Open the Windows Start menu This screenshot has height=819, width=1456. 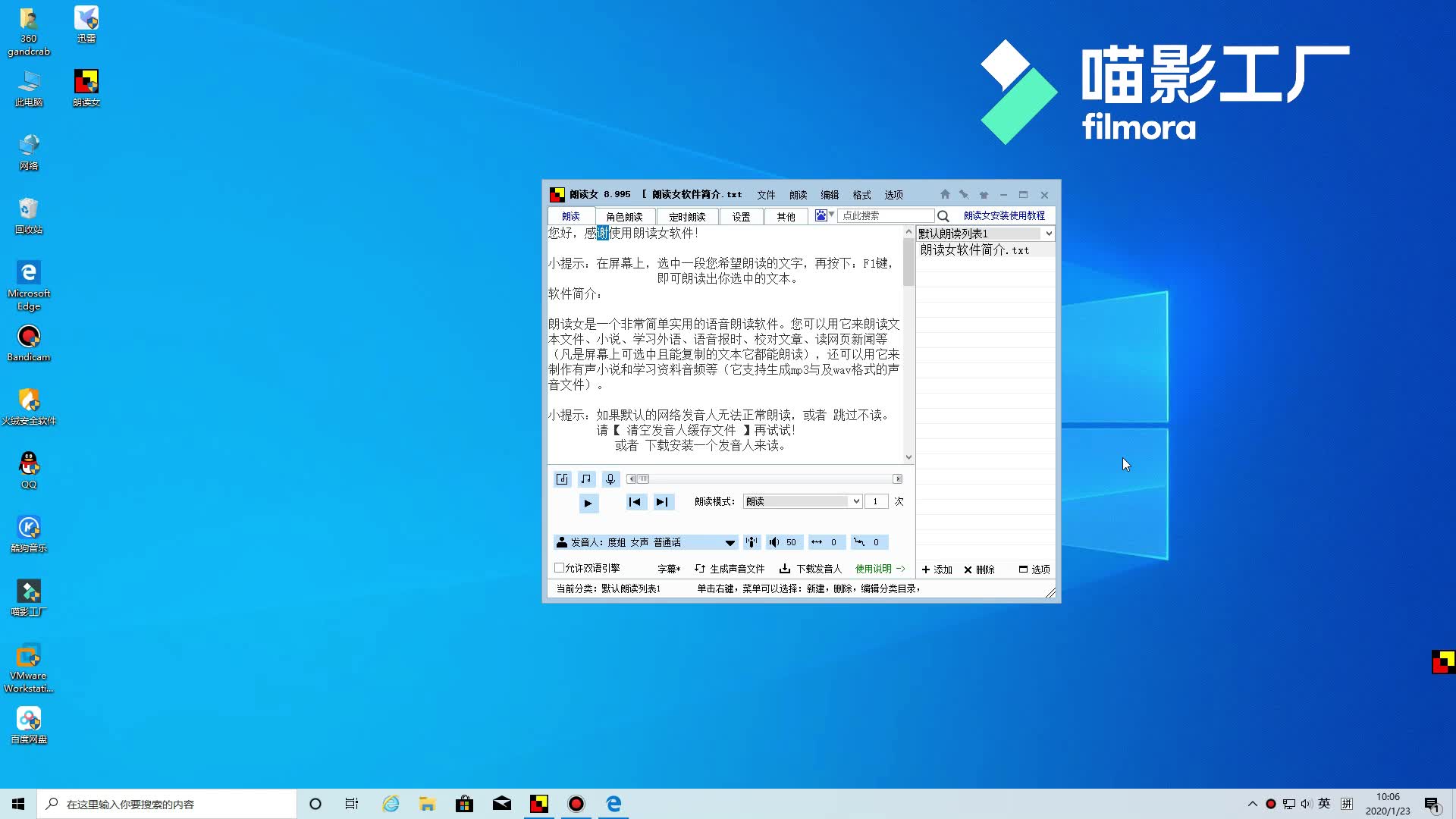(x=18, y=804)
